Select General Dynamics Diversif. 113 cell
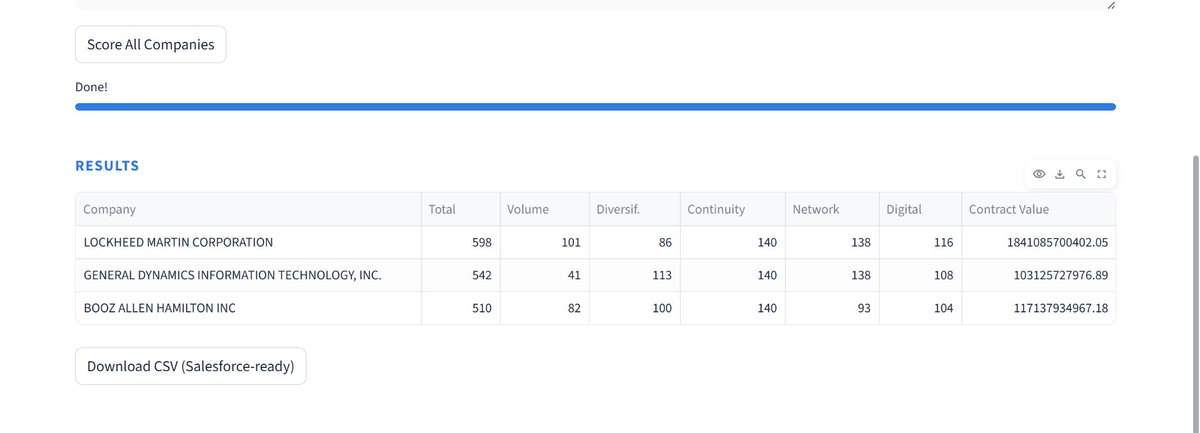Screen dimensions: 1200x433 (x=634, y=275)
